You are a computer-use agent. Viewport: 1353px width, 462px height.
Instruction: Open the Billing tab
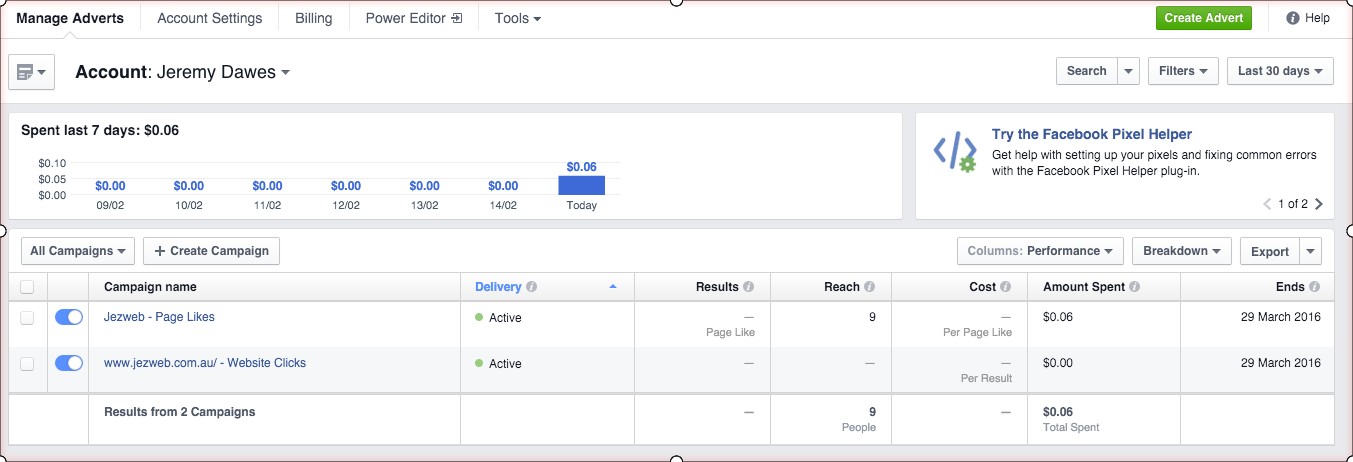pyautogui.click(x=313, y=18)
